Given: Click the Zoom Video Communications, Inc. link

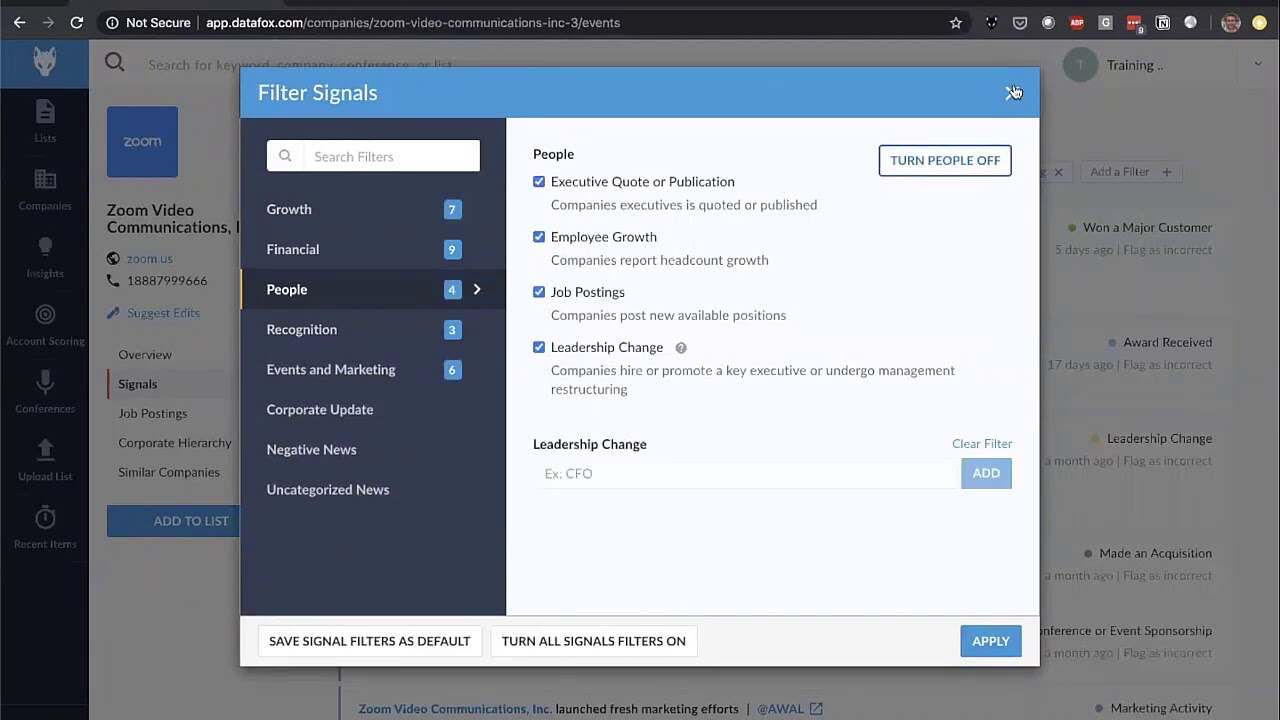Looking at the screenshot, I should point(455,709).
